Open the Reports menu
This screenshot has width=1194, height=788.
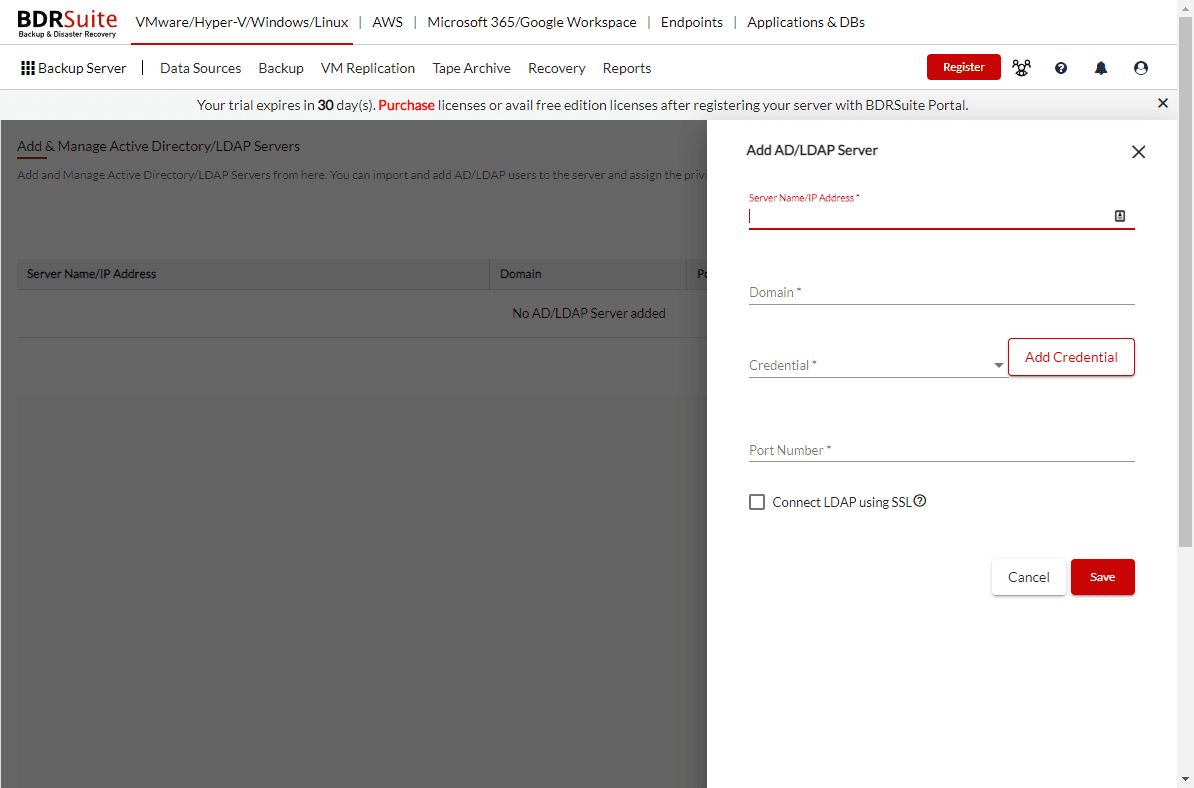pyautogui.click(x=627, y=68)
